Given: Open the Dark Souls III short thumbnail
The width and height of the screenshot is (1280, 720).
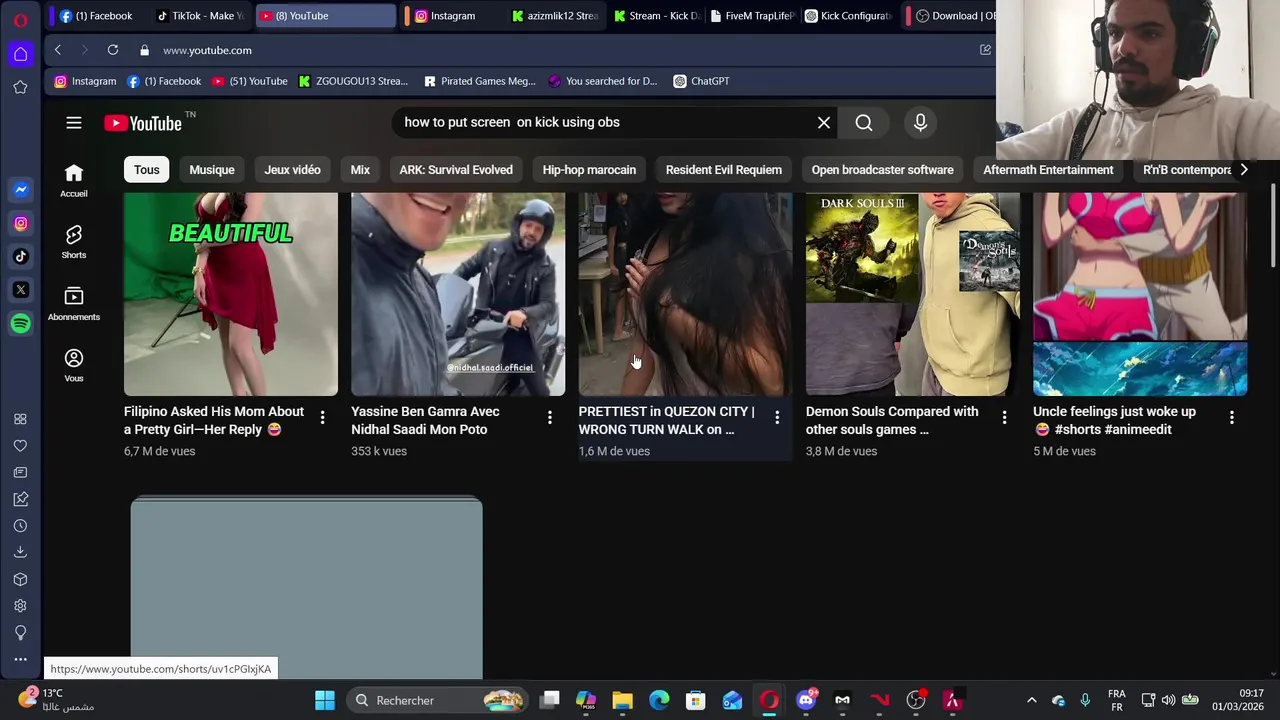Looking at the screenshot, I should click(x=912, y=294).
